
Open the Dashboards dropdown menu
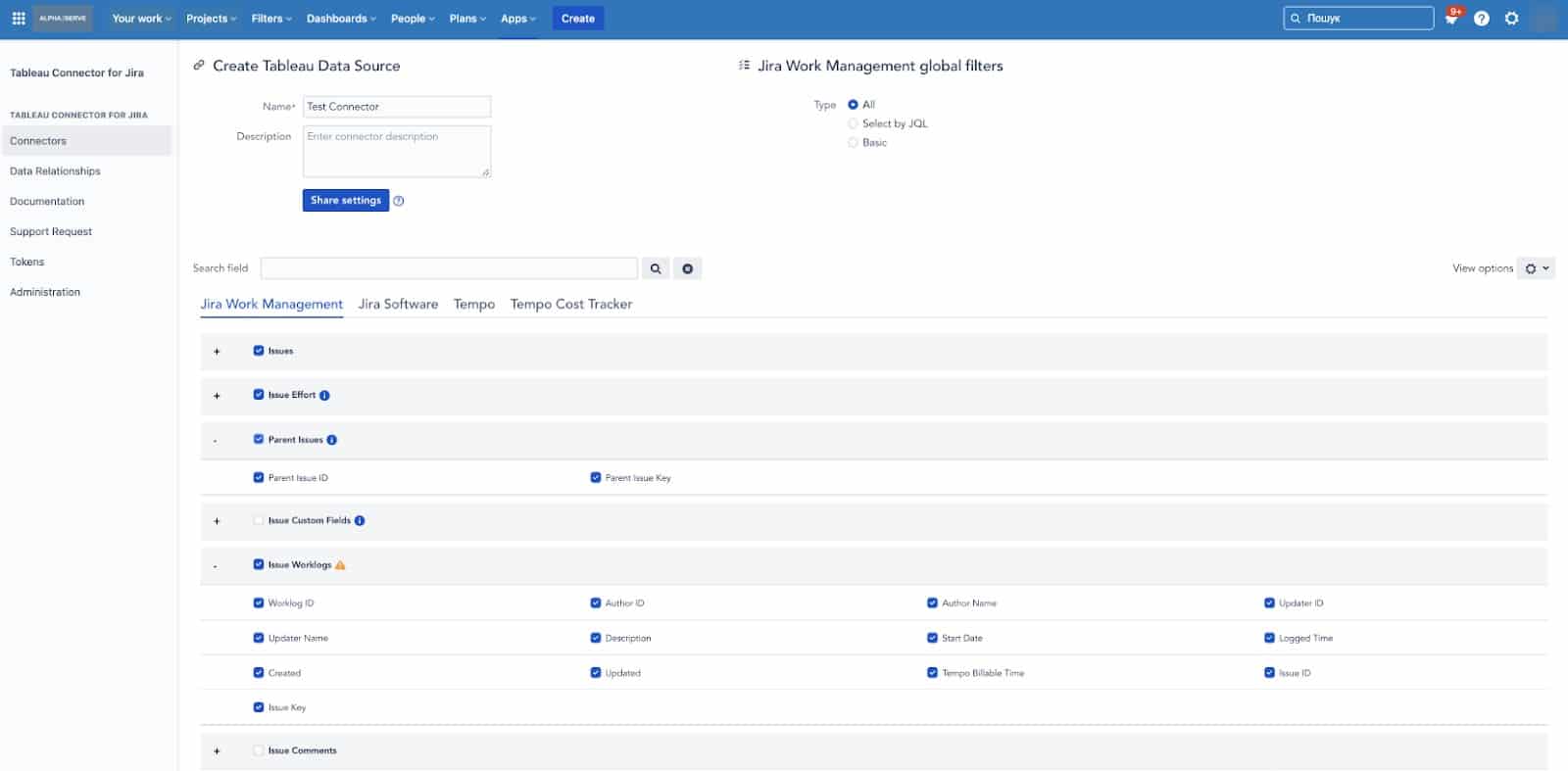click(x=341, y=19)
